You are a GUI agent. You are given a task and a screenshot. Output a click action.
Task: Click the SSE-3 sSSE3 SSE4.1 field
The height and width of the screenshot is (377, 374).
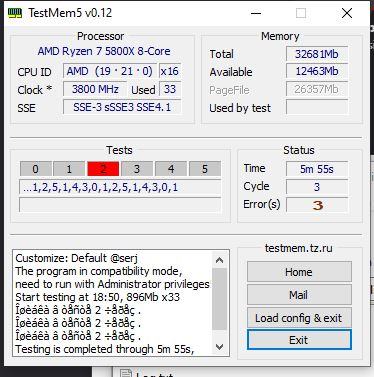(x=122, y=107)
